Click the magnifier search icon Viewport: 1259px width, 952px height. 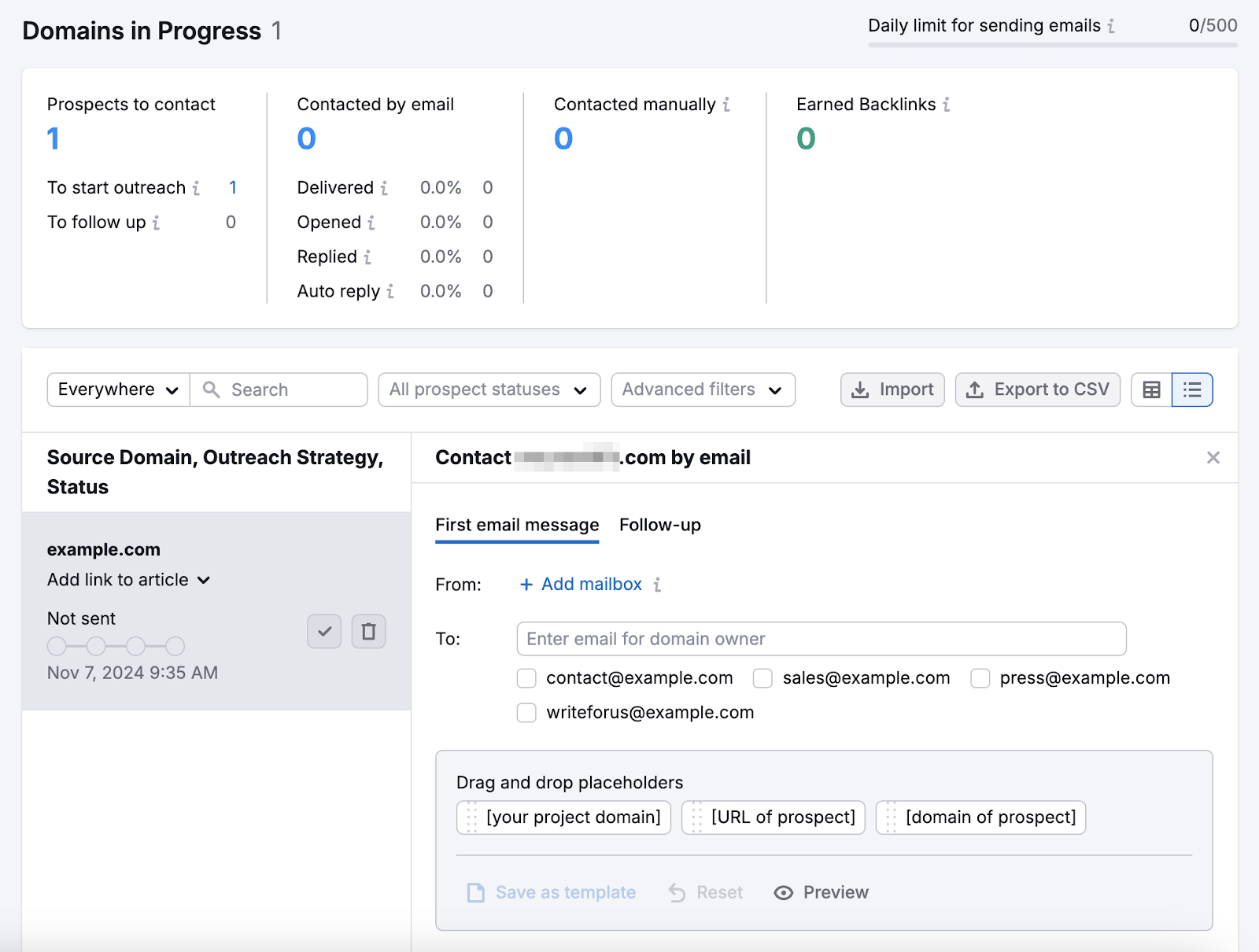tap(211, 389)
